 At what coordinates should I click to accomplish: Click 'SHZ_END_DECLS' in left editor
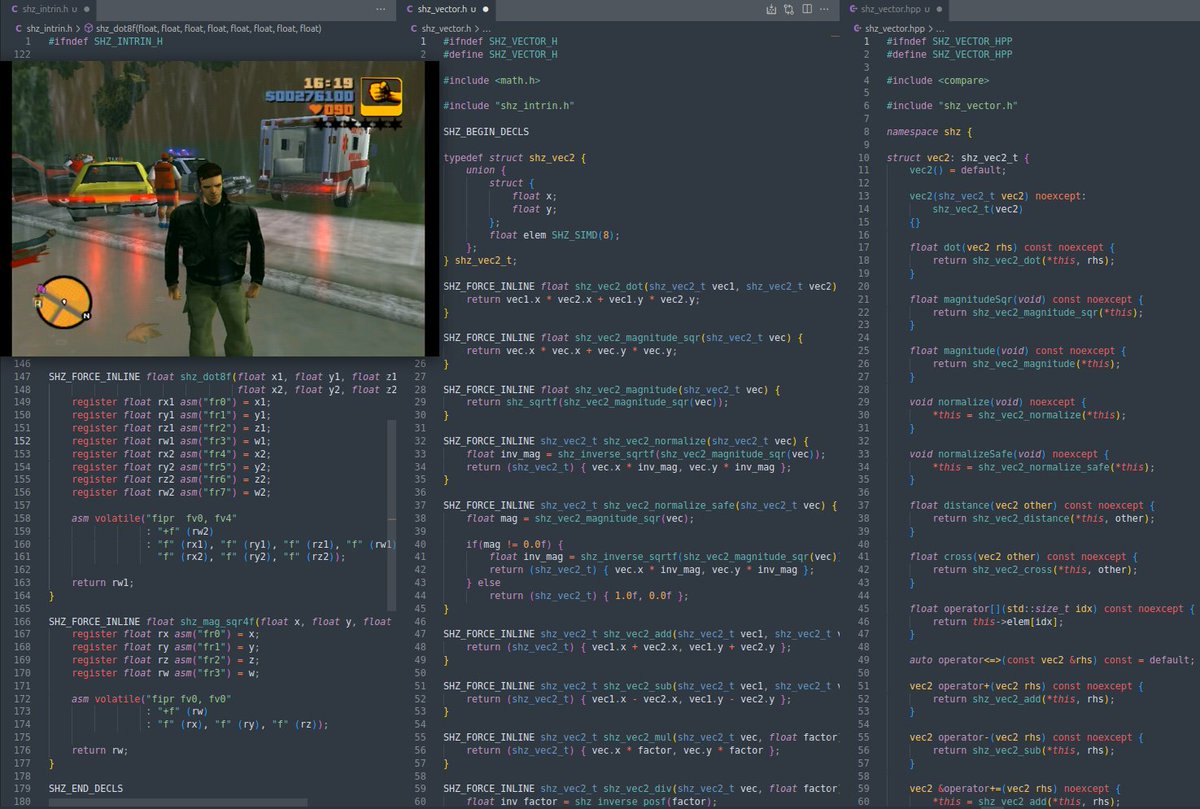(x=86, y=788)
